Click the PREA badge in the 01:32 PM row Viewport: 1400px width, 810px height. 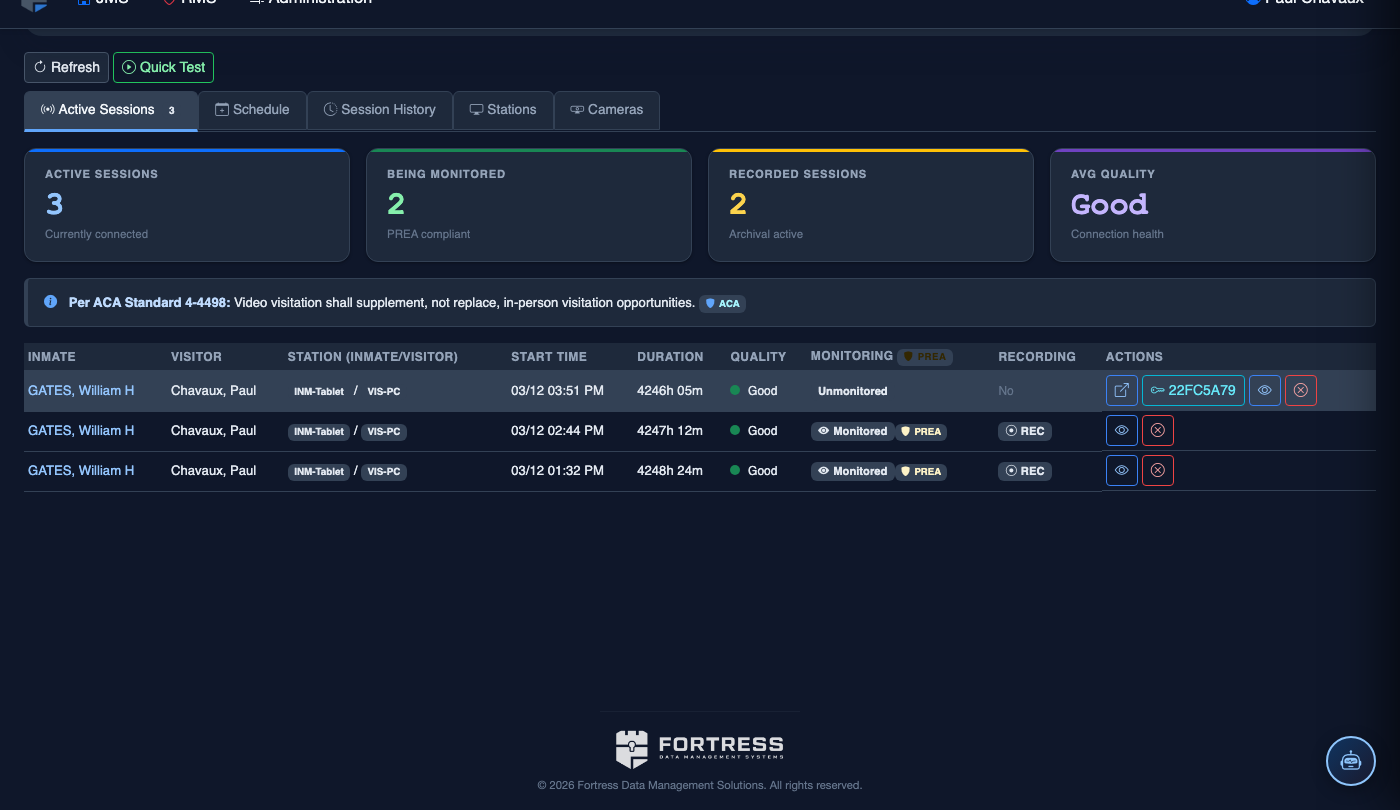(920, 471)
